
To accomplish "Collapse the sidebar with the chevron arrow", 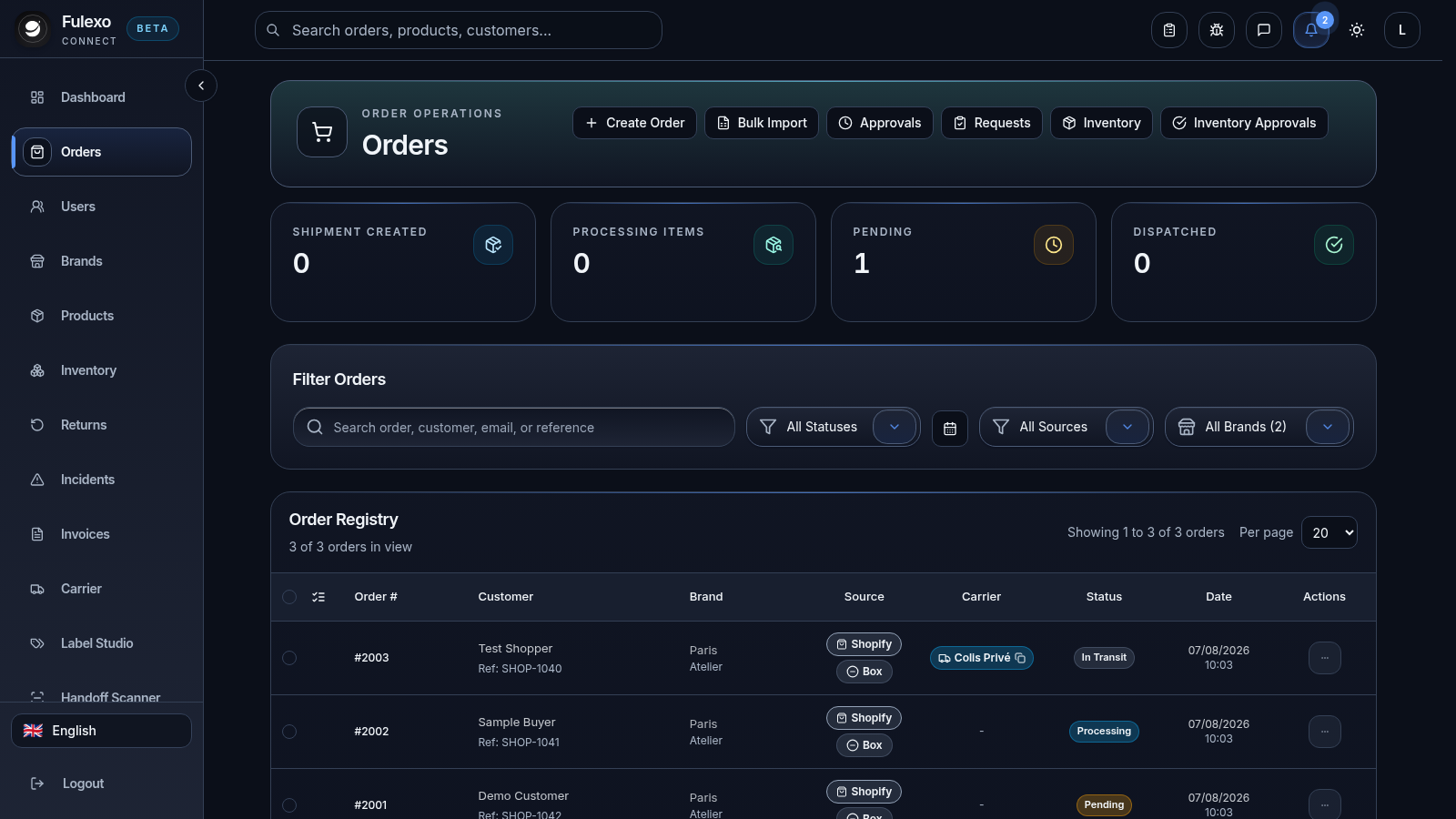I will pos(201,86).
